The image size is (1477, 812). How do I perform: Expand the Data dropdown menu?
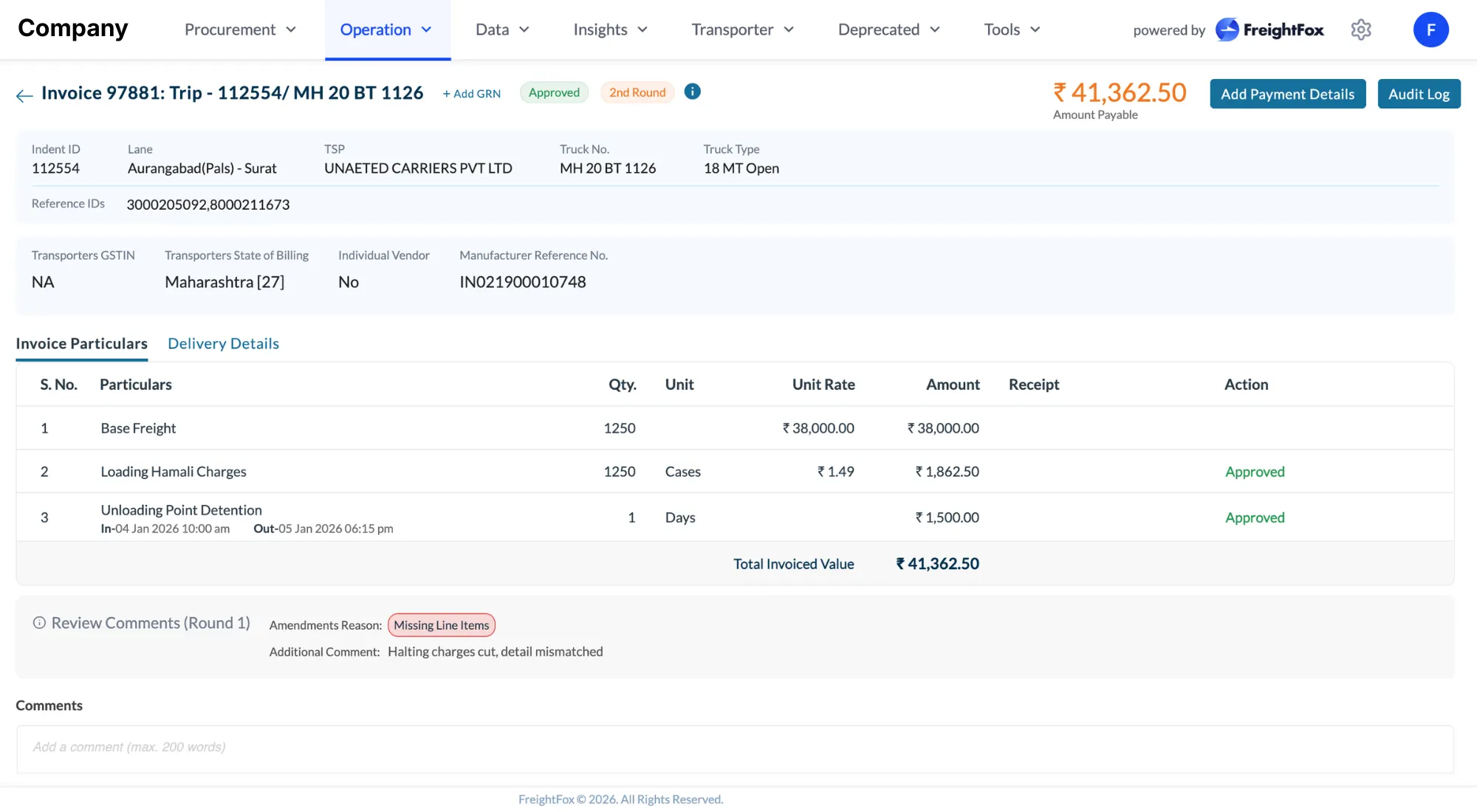click(502, 30)
